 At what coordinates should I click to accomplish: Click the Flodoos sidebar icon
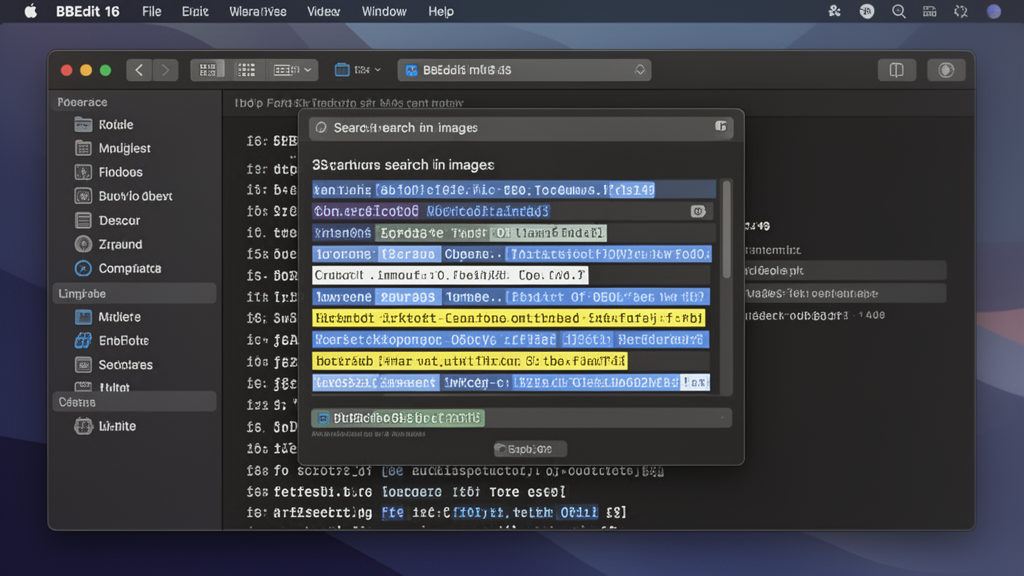(83, 172)
